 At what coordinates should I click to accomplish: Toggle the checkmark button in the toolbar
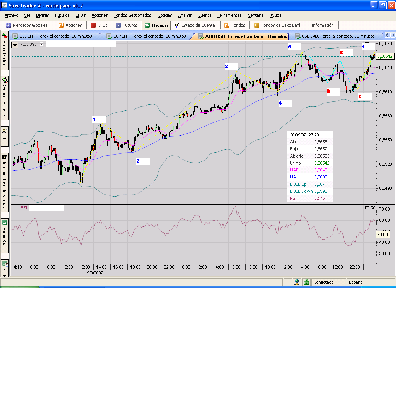point(196,25)
